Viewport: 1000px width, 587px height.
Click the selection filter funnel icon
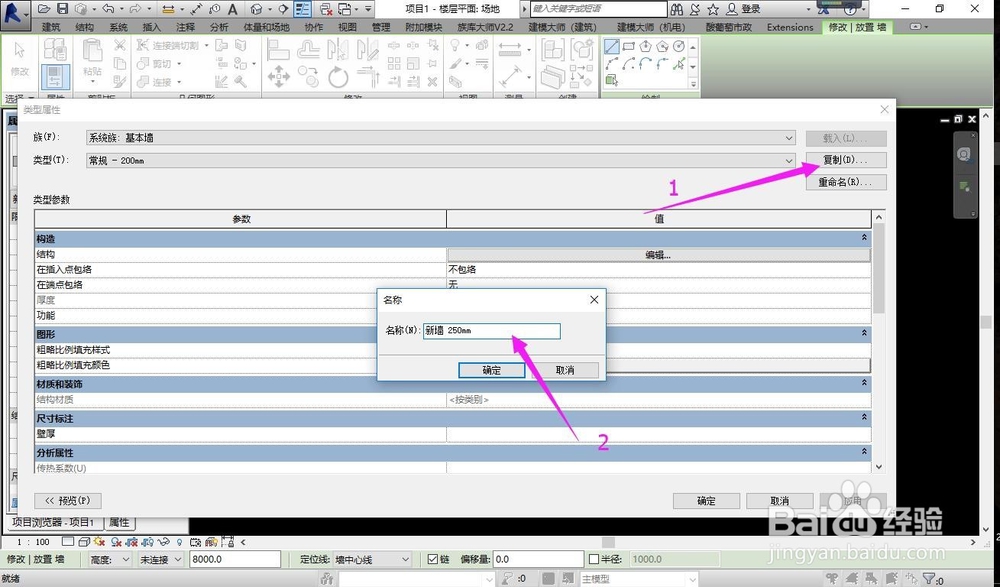(x=930, y=579)
